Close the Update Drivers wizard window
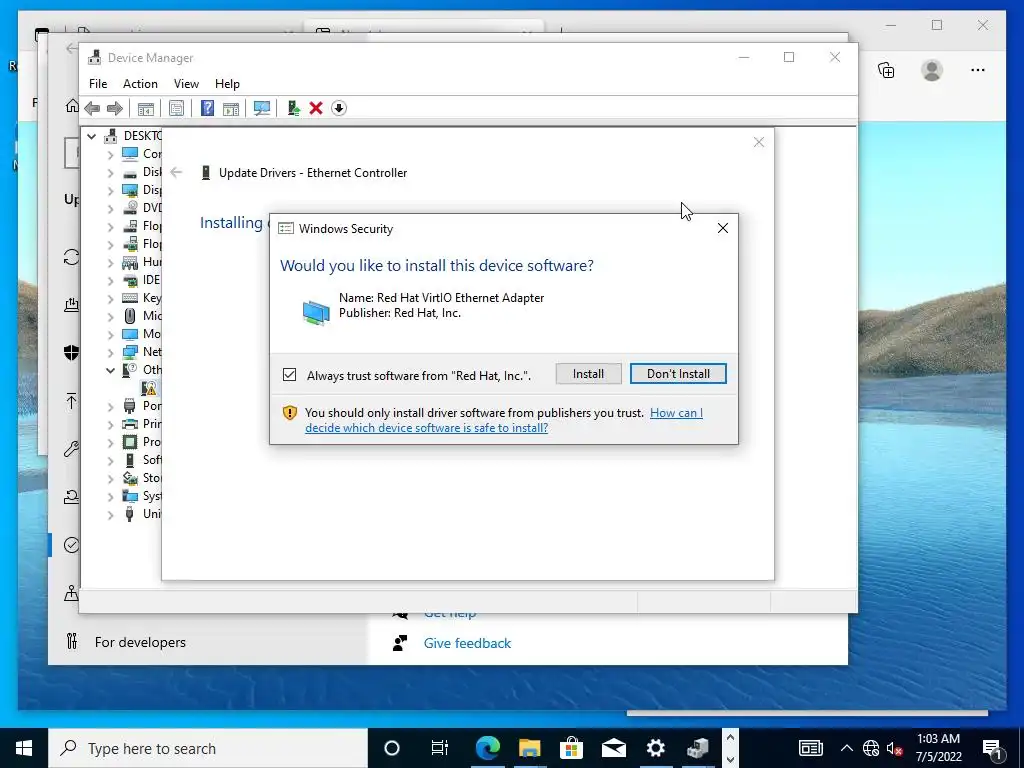This screenshot has width=1024, height=768. click(x=758, y=142)
